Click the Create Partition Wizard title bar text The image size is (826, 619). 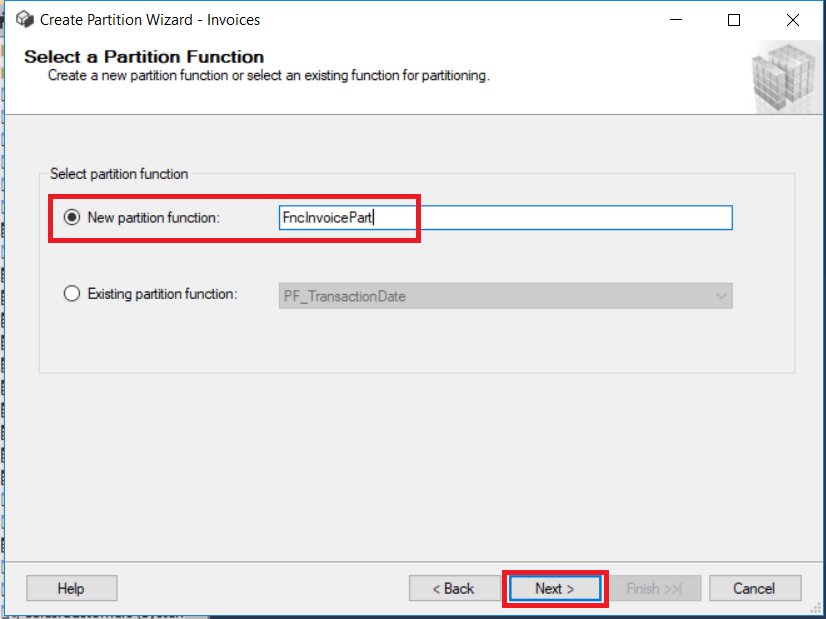[149, 19]
